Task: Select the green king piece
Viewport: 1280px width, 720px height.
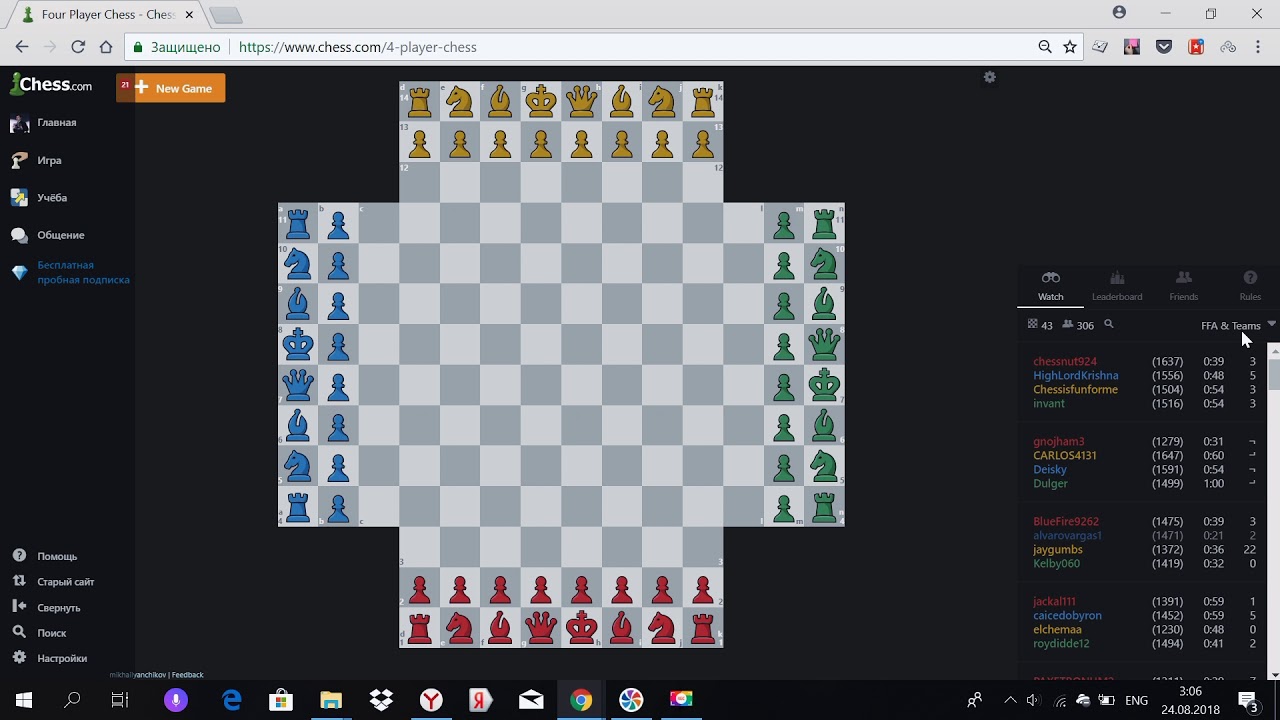Action: [x=824, y=385]
